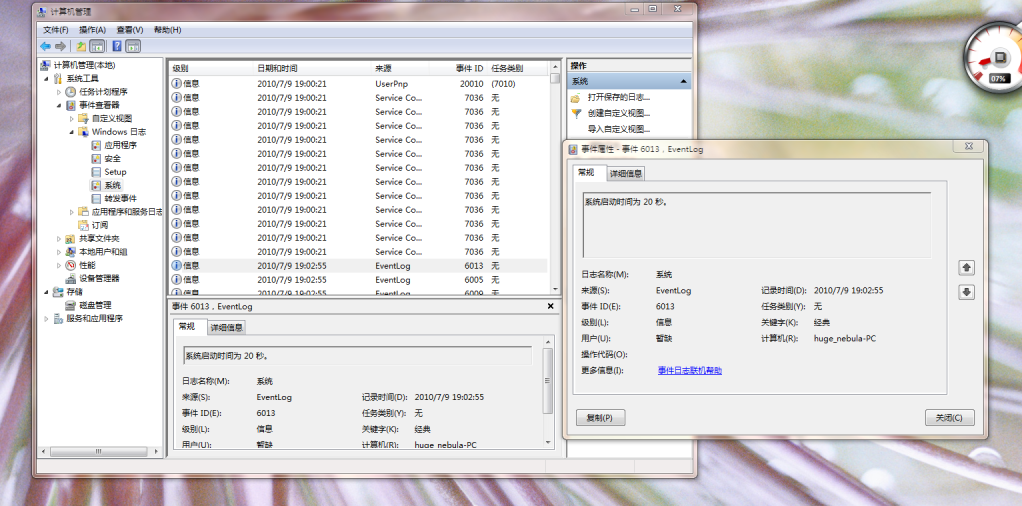Image resolution: width=1022 pixels, height=506 pixels.
Task: Click the 复制(P) button
Action: (601, 417)
